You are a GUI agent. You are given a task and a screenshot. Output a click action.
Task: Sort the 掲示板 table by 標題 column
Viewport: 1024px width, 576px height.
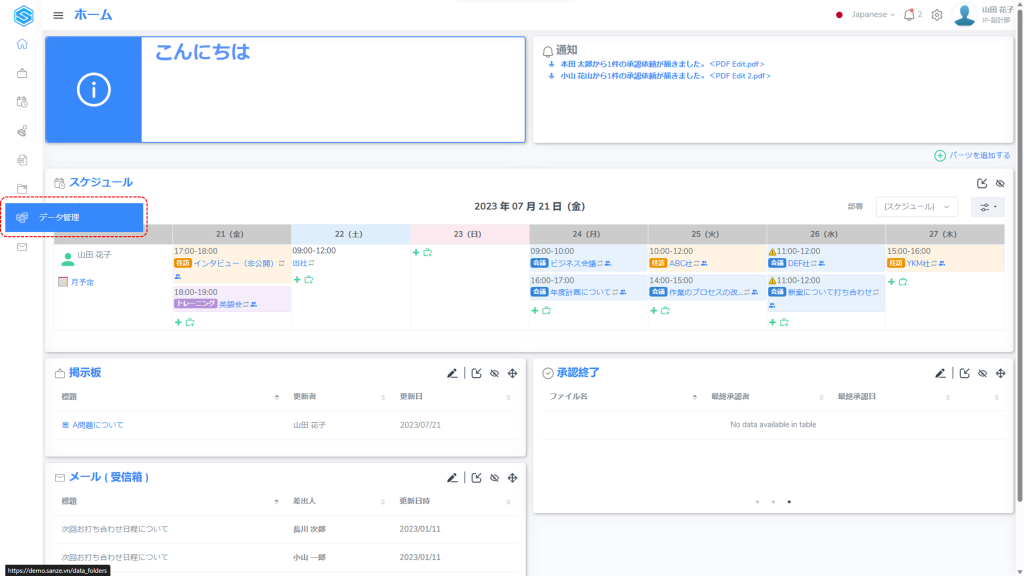click(276, 397)
